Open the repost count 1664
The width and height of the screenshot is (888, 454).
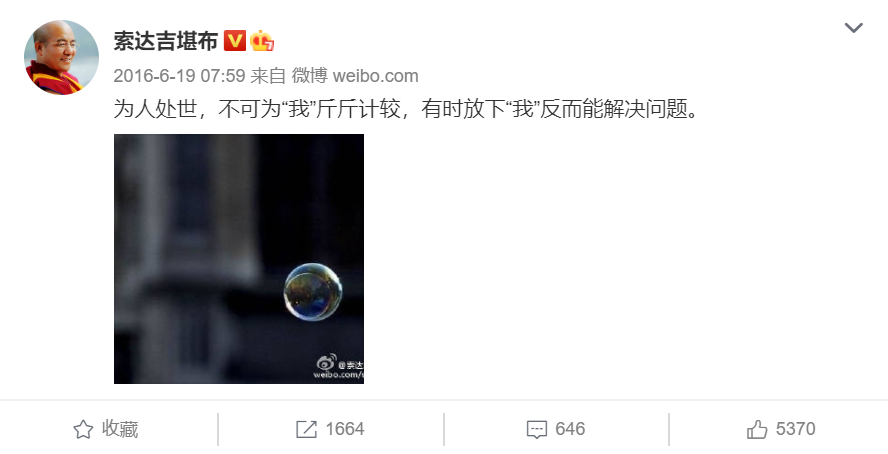[345, 429]
